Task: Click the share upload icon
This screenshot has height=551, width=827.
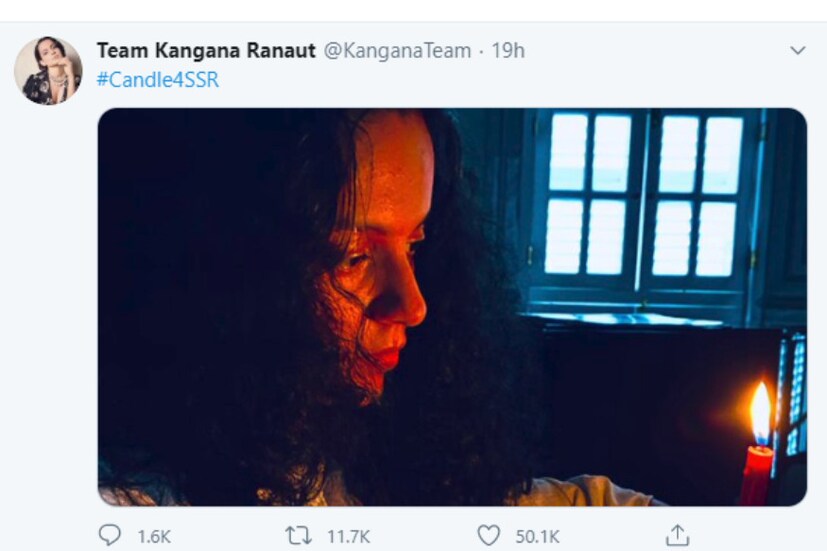Action: [678, 536]
